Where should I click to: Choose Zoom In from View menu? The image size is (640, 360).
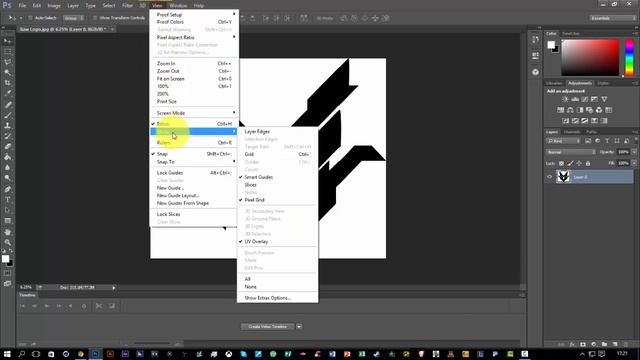click(194, 64)
